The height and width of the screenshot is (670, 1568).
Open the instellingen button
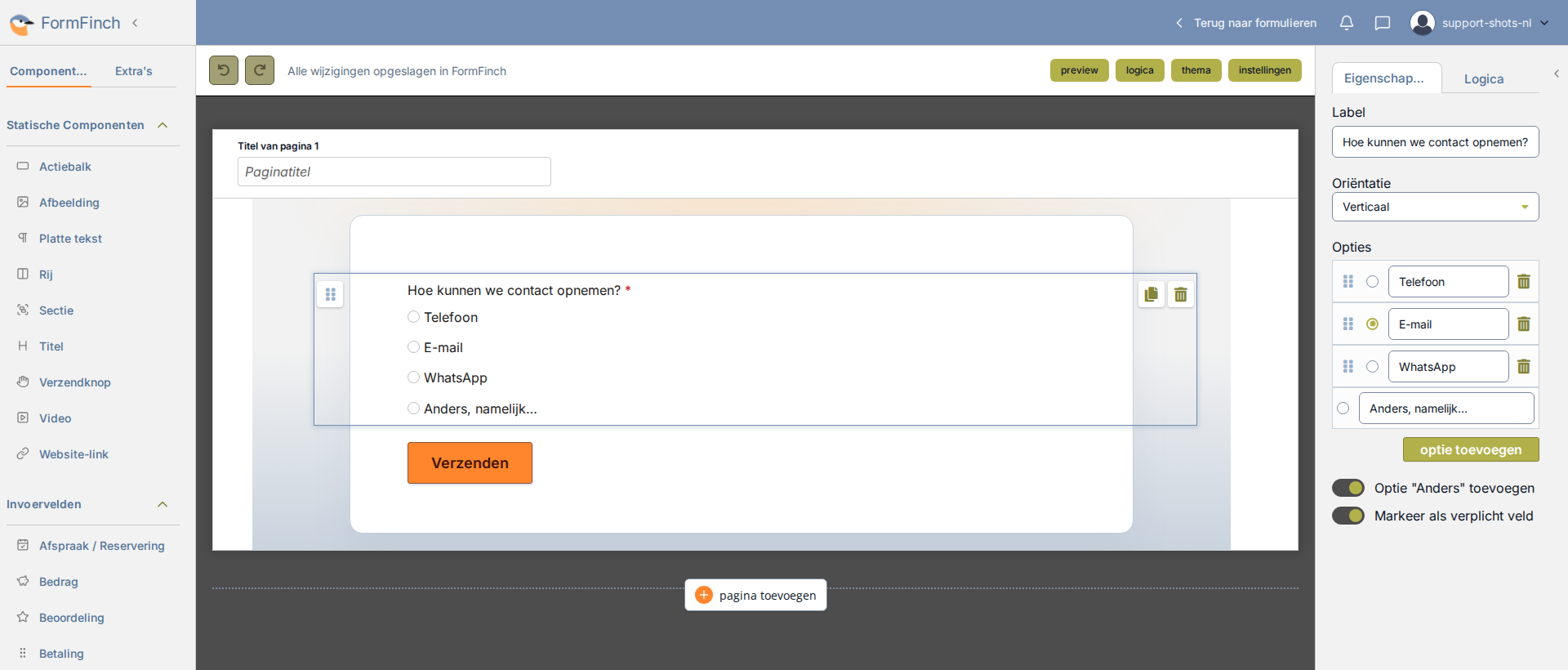tap(1265, 70)
